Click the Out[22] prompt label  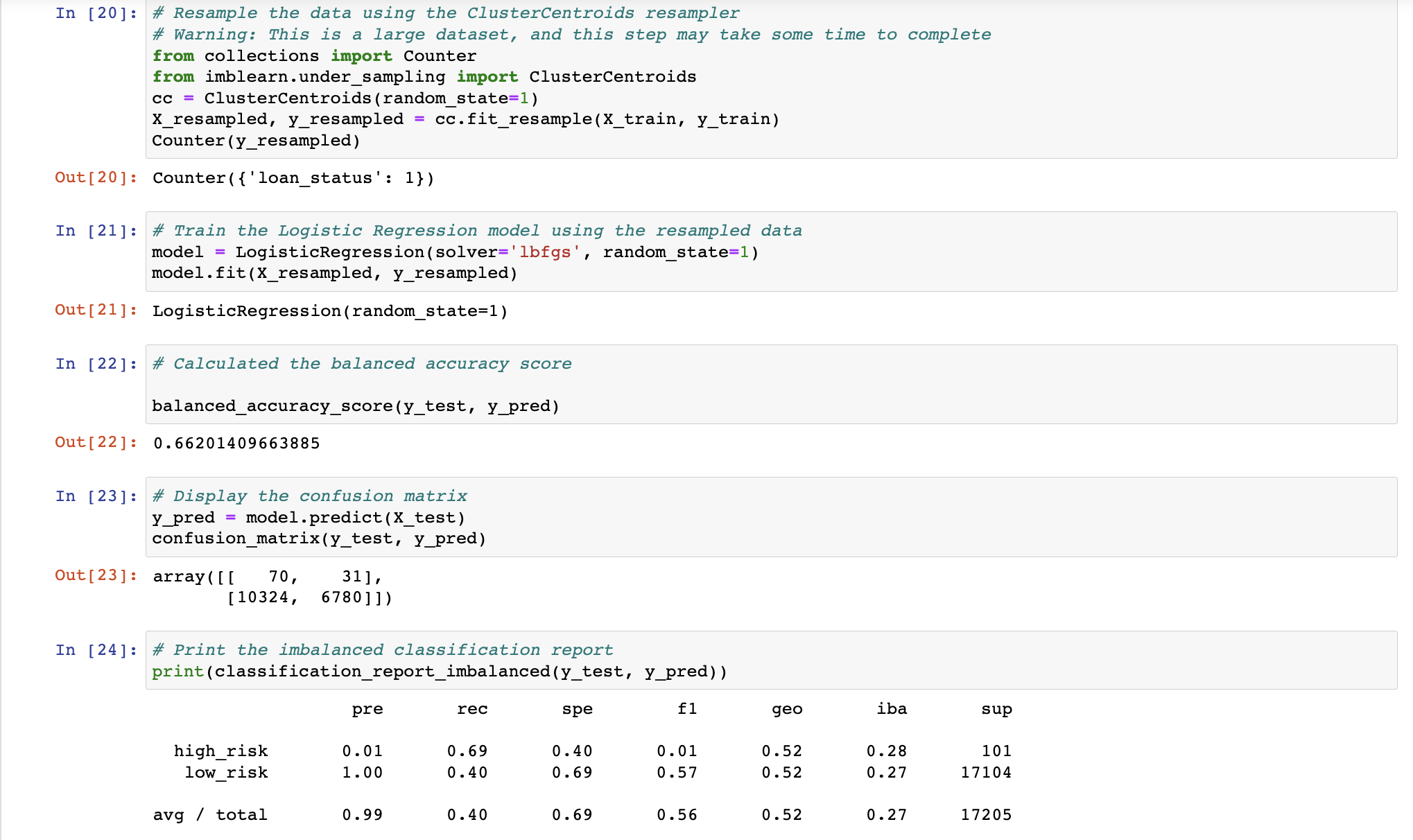[94, 442]
